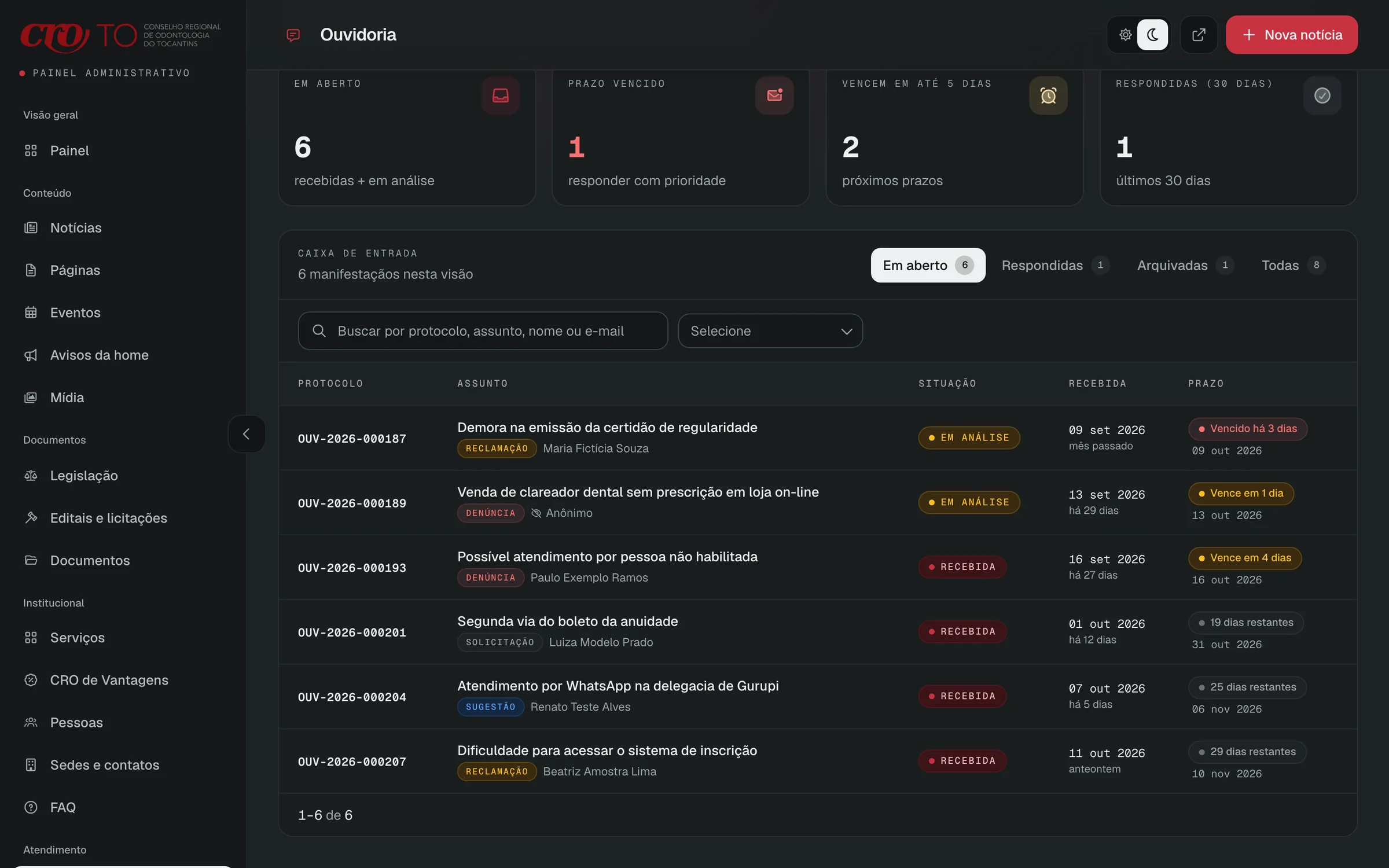Viewport: 1389px width, 868px height.
Task: Click OUV-2026-000204 protocol number
Action: tap(352, 697)
